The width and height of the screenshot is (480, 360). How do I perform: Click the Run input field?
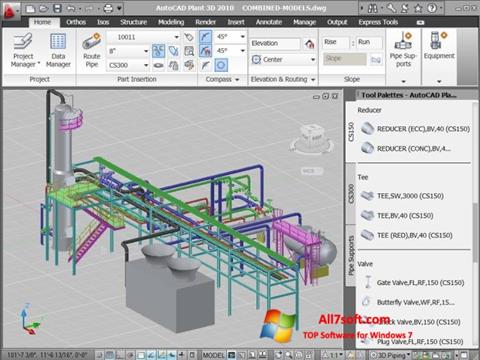369,42
